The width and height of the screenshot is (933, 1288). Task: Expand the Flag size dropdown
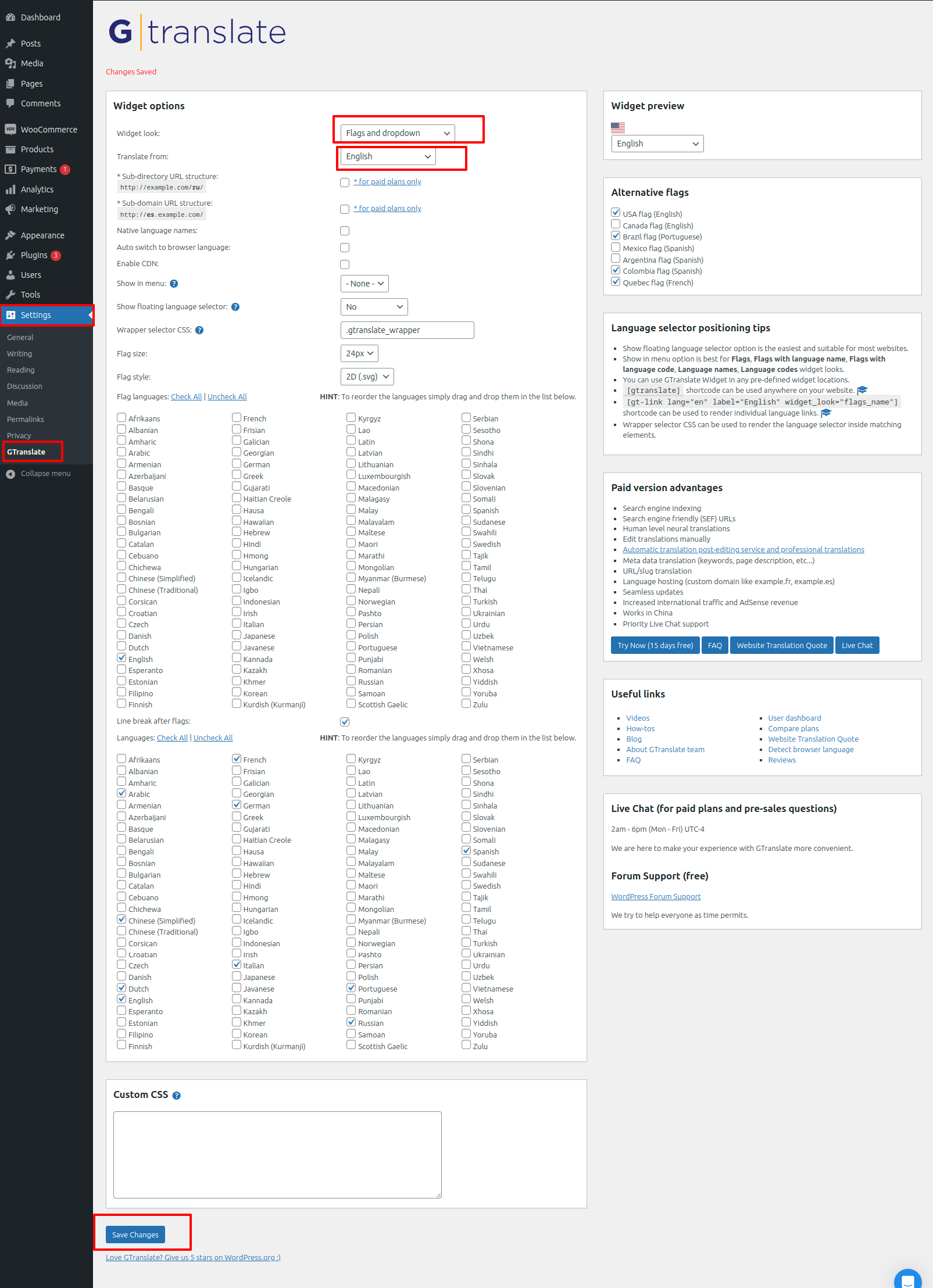(x=359, y=353)
